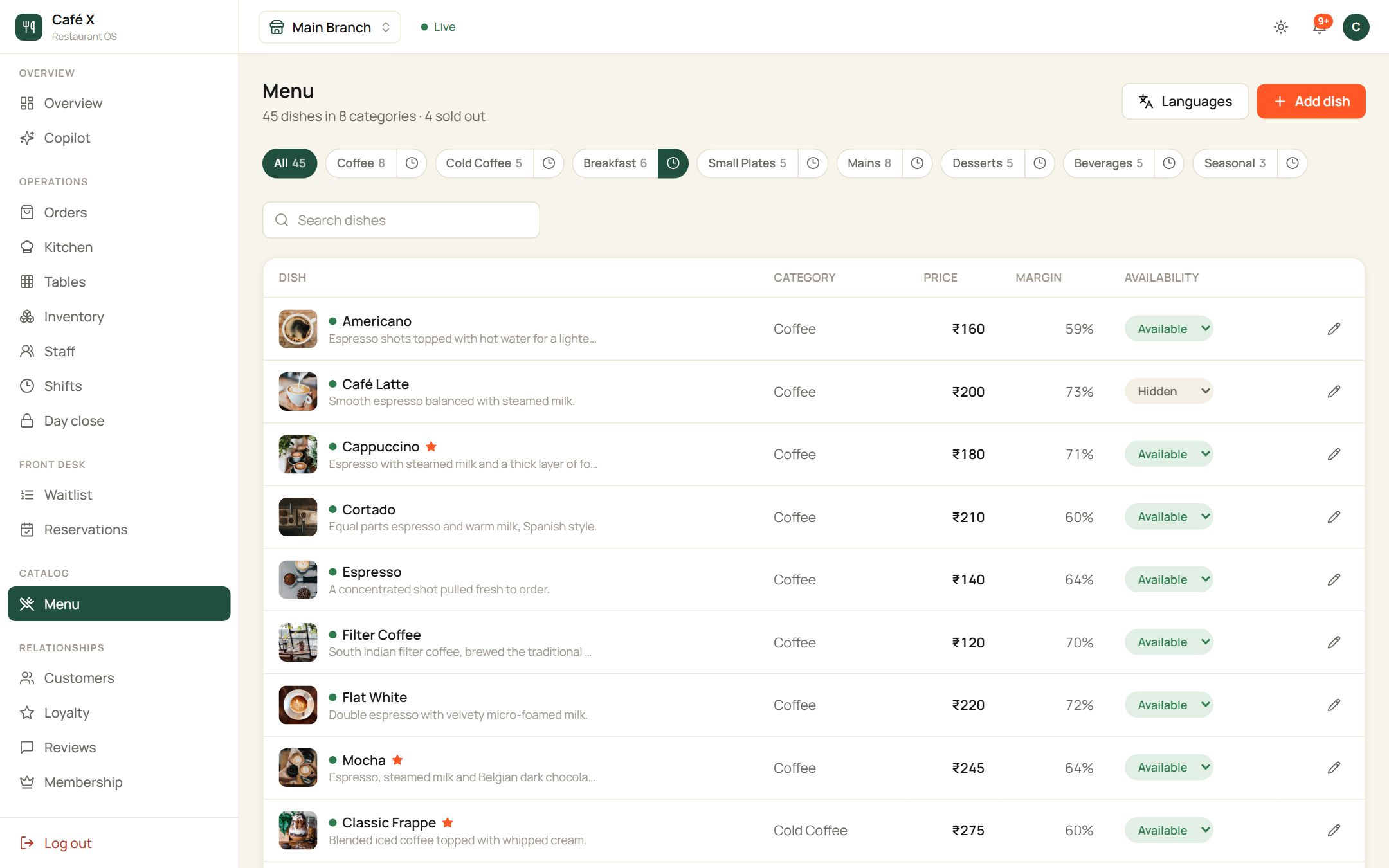This screenshot has height=868, width=1389.
Task: Go to Orders in the sidebar
Action: tap(119, 212)
